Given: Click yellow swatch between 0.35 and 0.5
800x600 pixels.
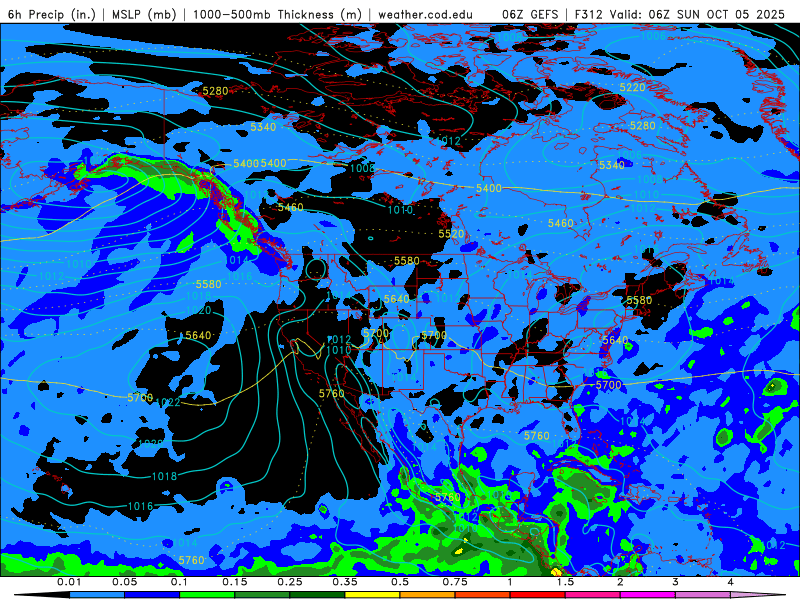Looking at the screenshot, I should pos(372,595).
